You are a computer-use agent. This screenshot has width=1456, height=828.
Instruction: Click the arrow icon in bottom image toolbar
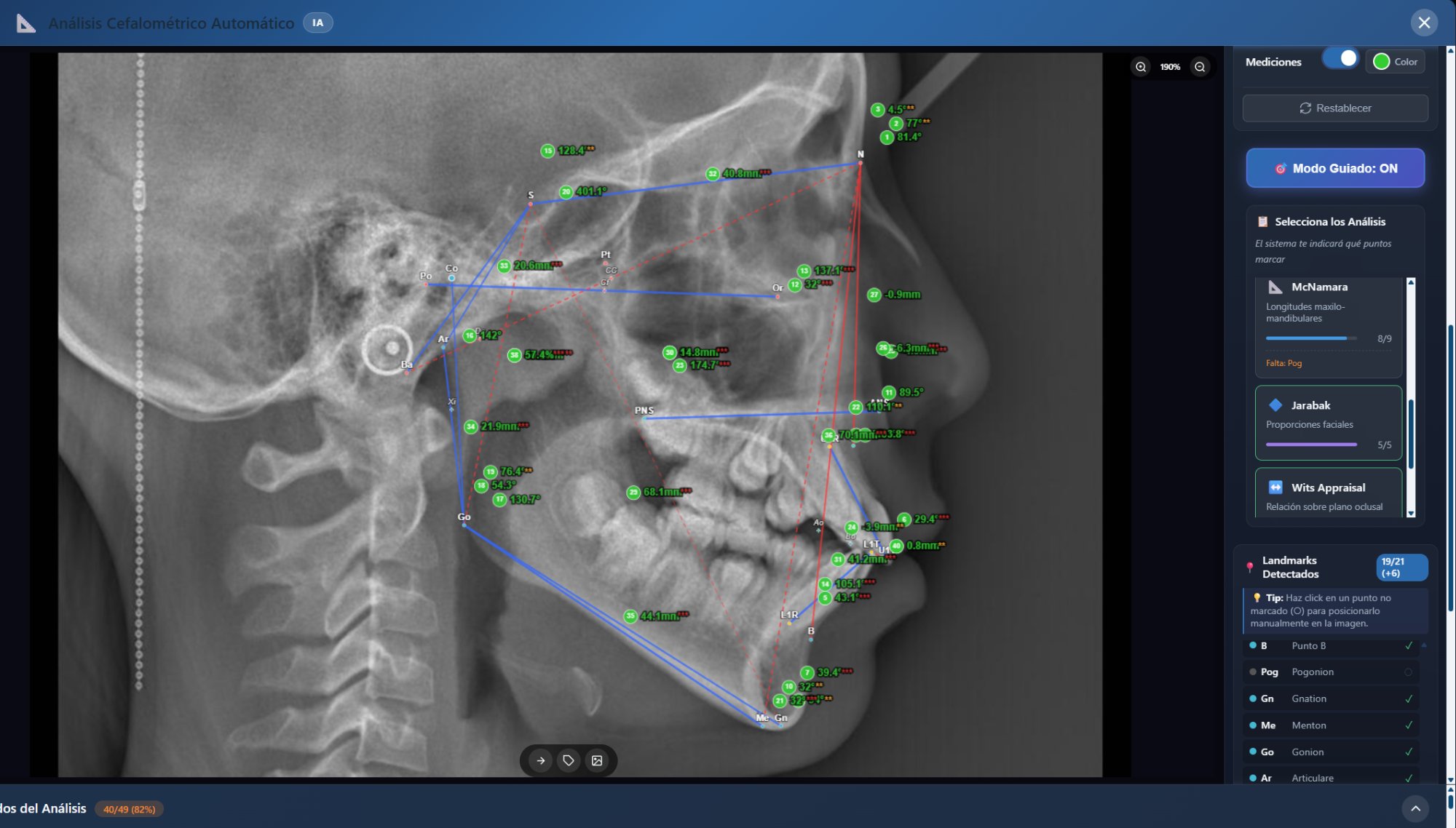coord(540,760)
